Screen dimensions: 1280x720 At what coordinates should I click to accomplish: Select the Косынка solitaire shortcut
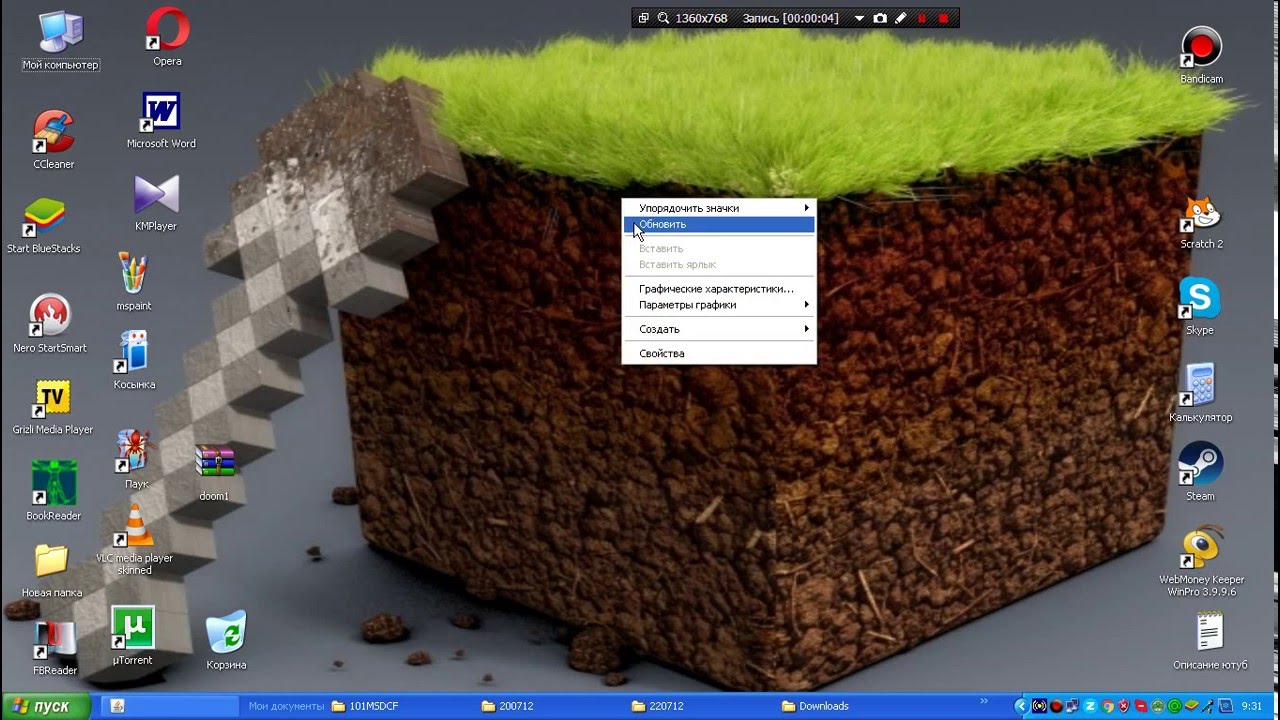(x=134, y=361)
